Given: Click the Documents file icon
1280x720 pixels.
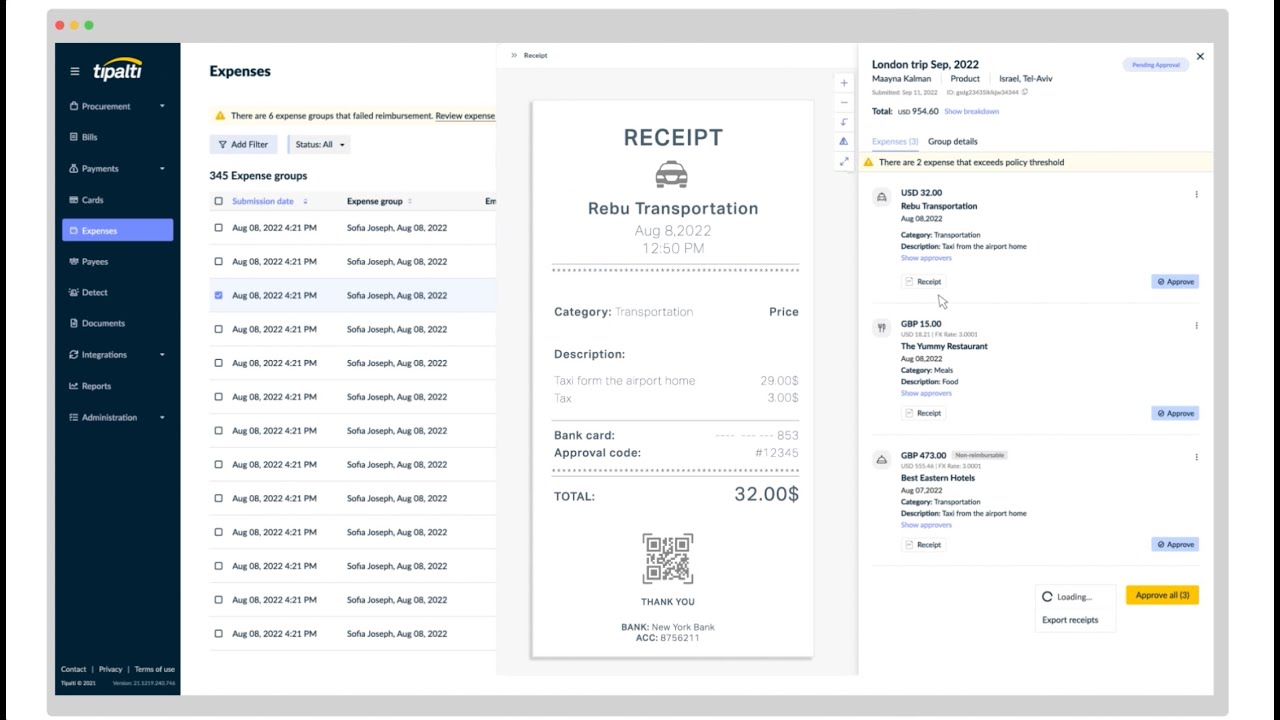Looking at the screenshot, I should (x=74, y=324).
